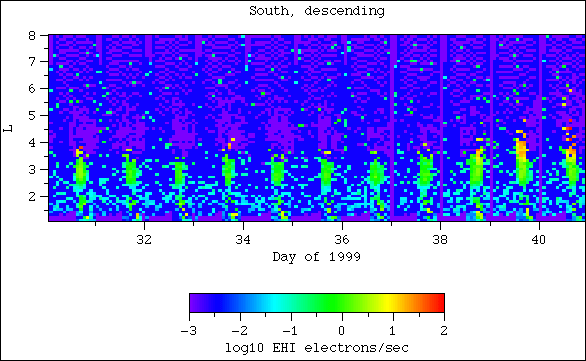Image resolution: width=586 pixels, height=361 pixels.
Task: Click the x-axis tick label "40"
Action: click(539, 240)
